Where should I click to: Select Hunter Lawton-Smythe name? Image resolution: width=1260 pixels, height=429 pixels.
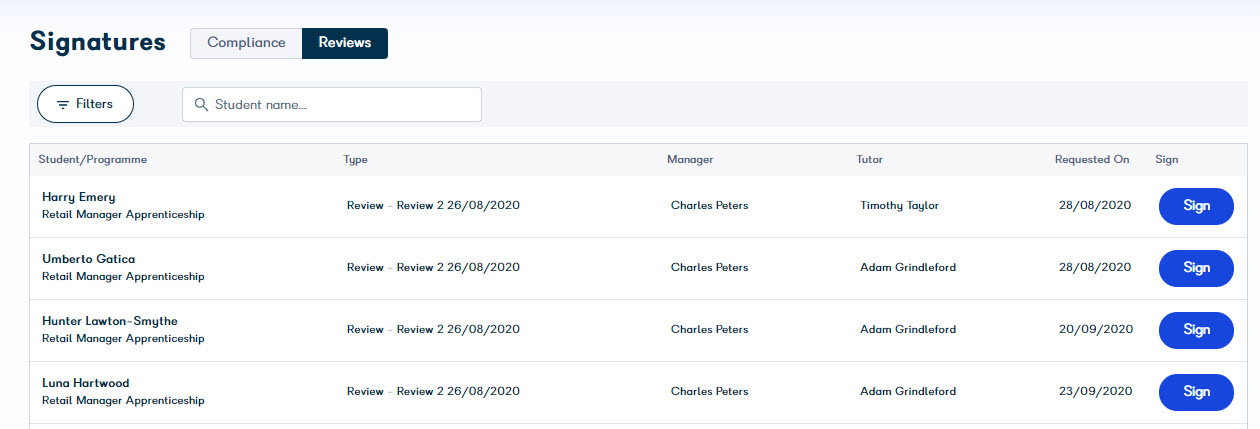110,321
